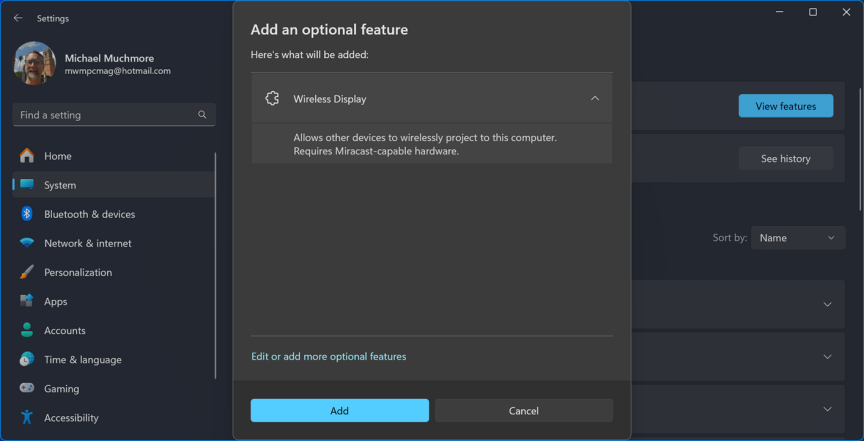Click the Settings back arrow
The width and height of the screenshot is (864, 441).
[x=18, y=18]
